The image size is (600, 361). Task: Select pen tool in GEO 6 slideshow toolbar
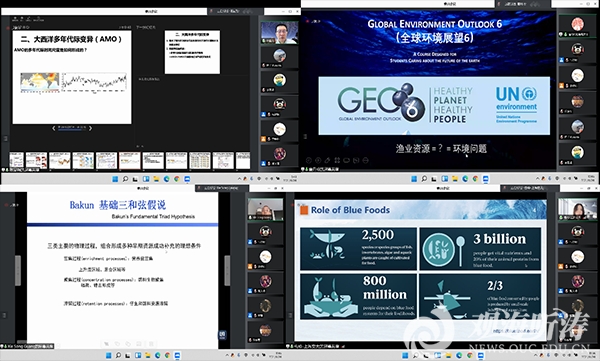click(328, 160)
